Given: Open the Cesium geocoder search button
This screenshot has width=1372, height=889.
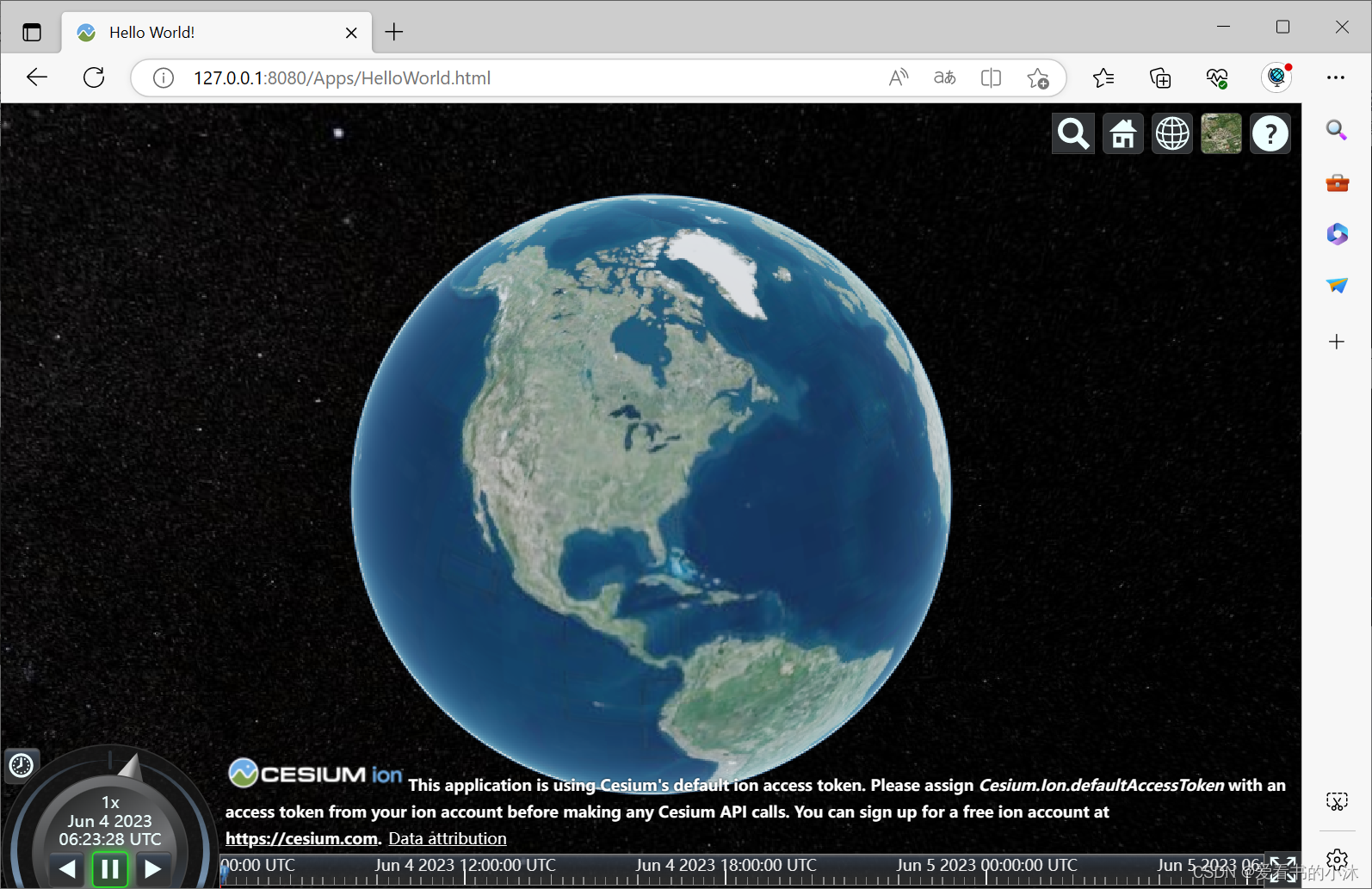Looking at the screenshot, I should 1073,133.
